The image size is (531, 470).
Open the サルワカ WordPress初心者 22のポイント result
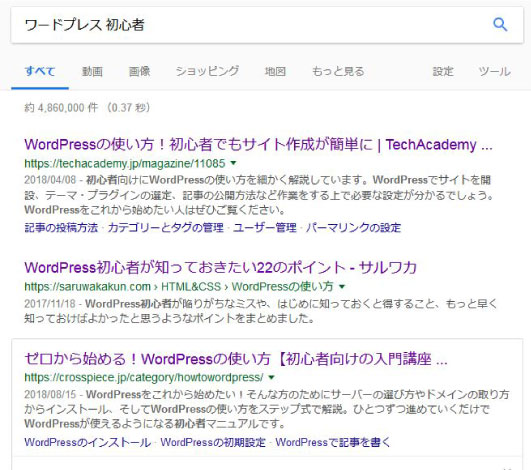pyautogui.click(x=220, y=268)
